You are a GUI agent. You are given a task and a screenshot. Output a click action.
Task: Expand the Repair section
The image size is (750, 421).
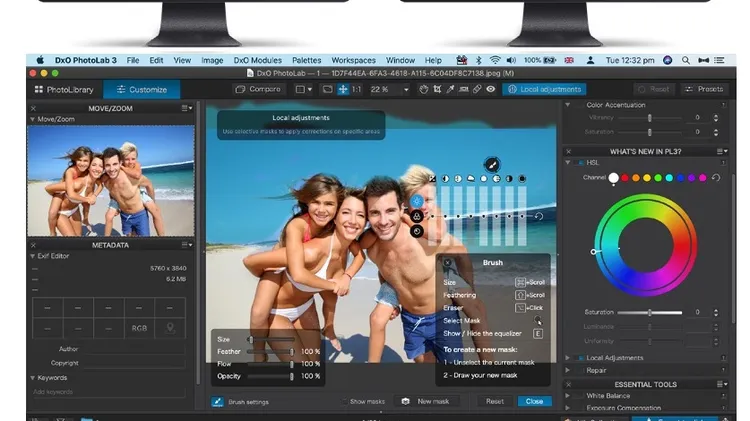pos(568,370)
